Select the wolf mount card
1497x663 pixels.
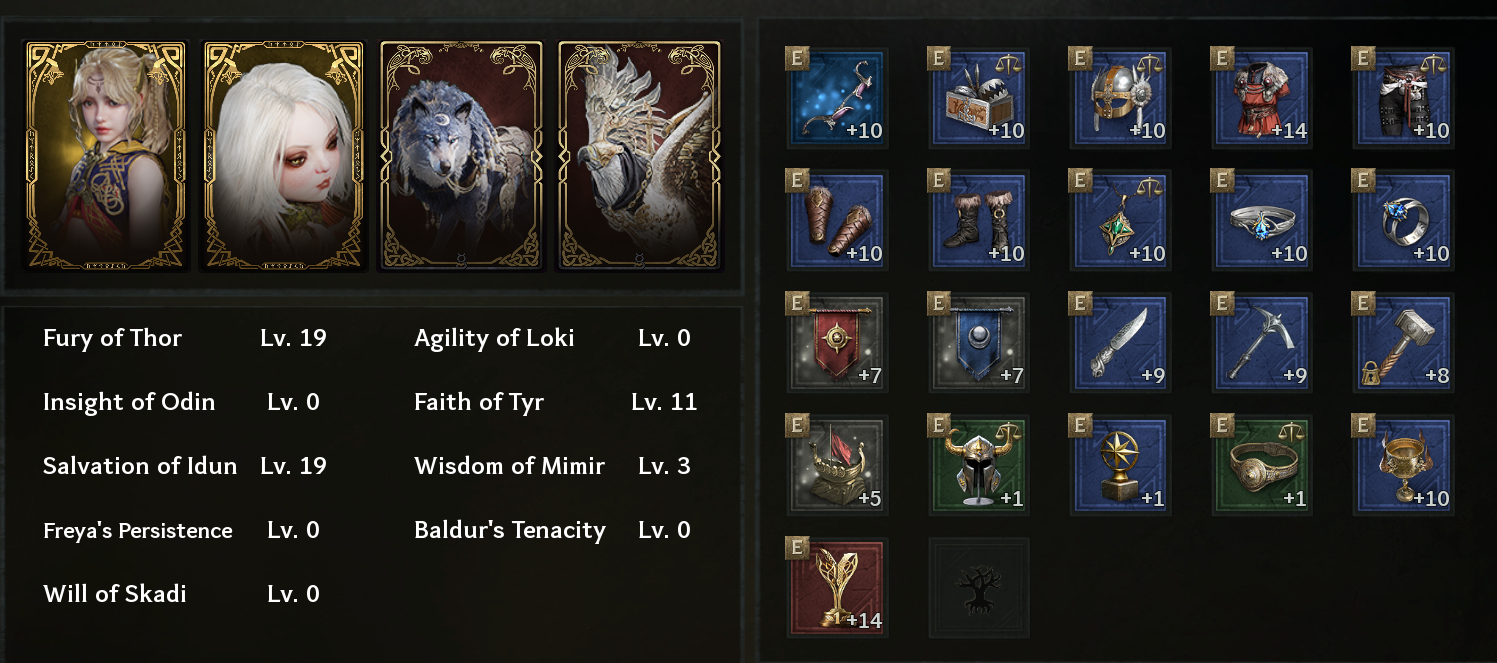point(461,156)
